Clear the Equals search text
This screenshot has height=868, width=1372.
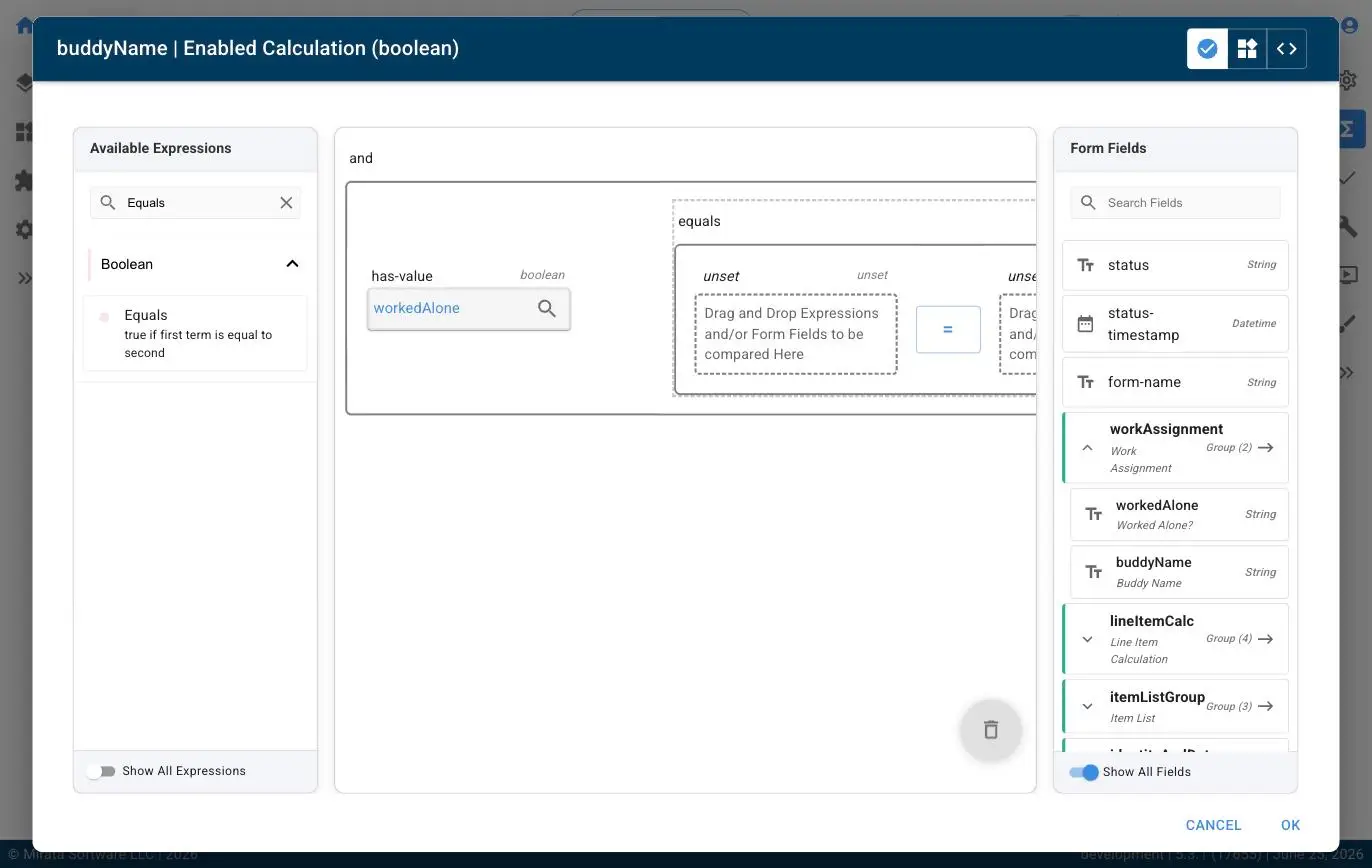[x=286, y=202]
